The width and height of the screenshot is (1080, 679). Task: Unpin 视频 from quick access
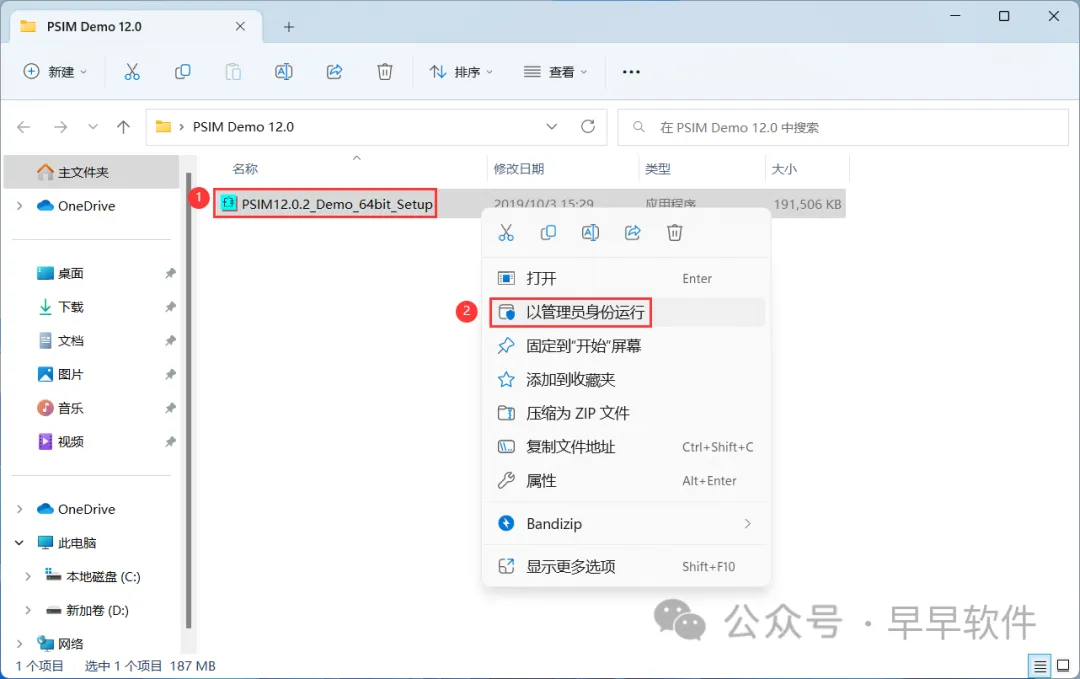(x=170, y=441)
